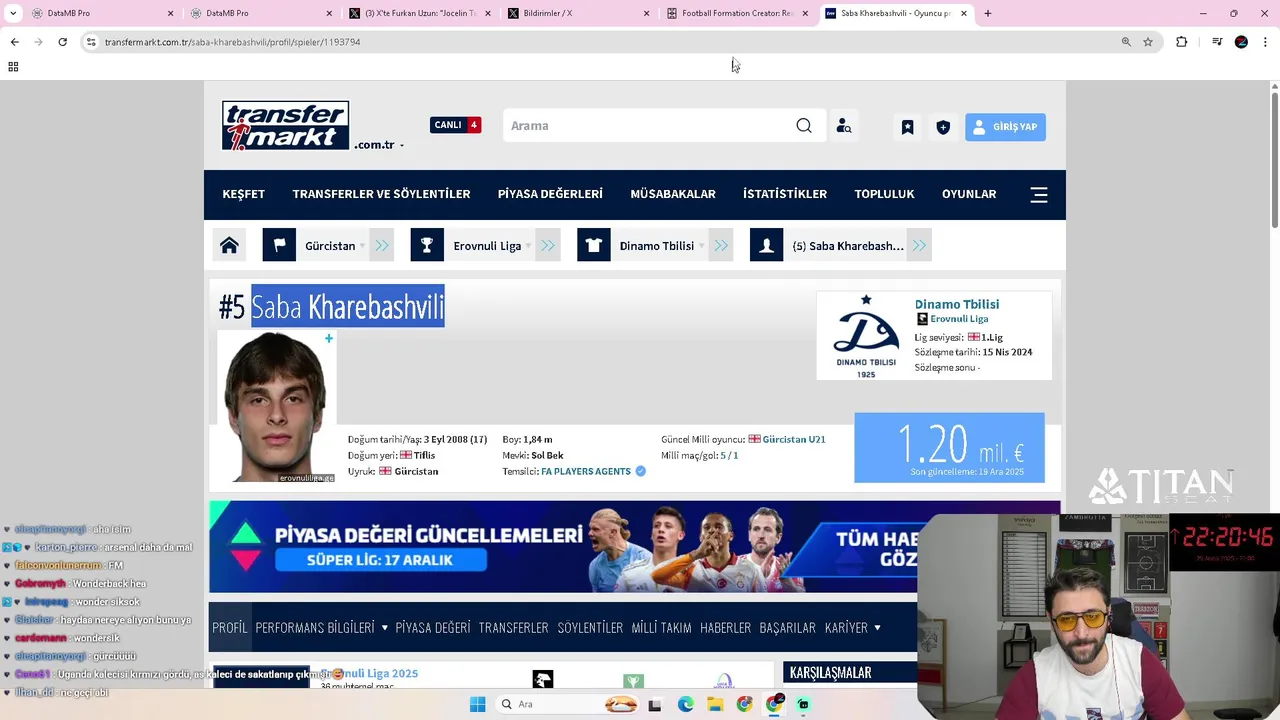The height and width of the screenshot is (720, 1280).
Task: Click GİRİŞ YAP login button
Action: click(x=1005, y=127)
